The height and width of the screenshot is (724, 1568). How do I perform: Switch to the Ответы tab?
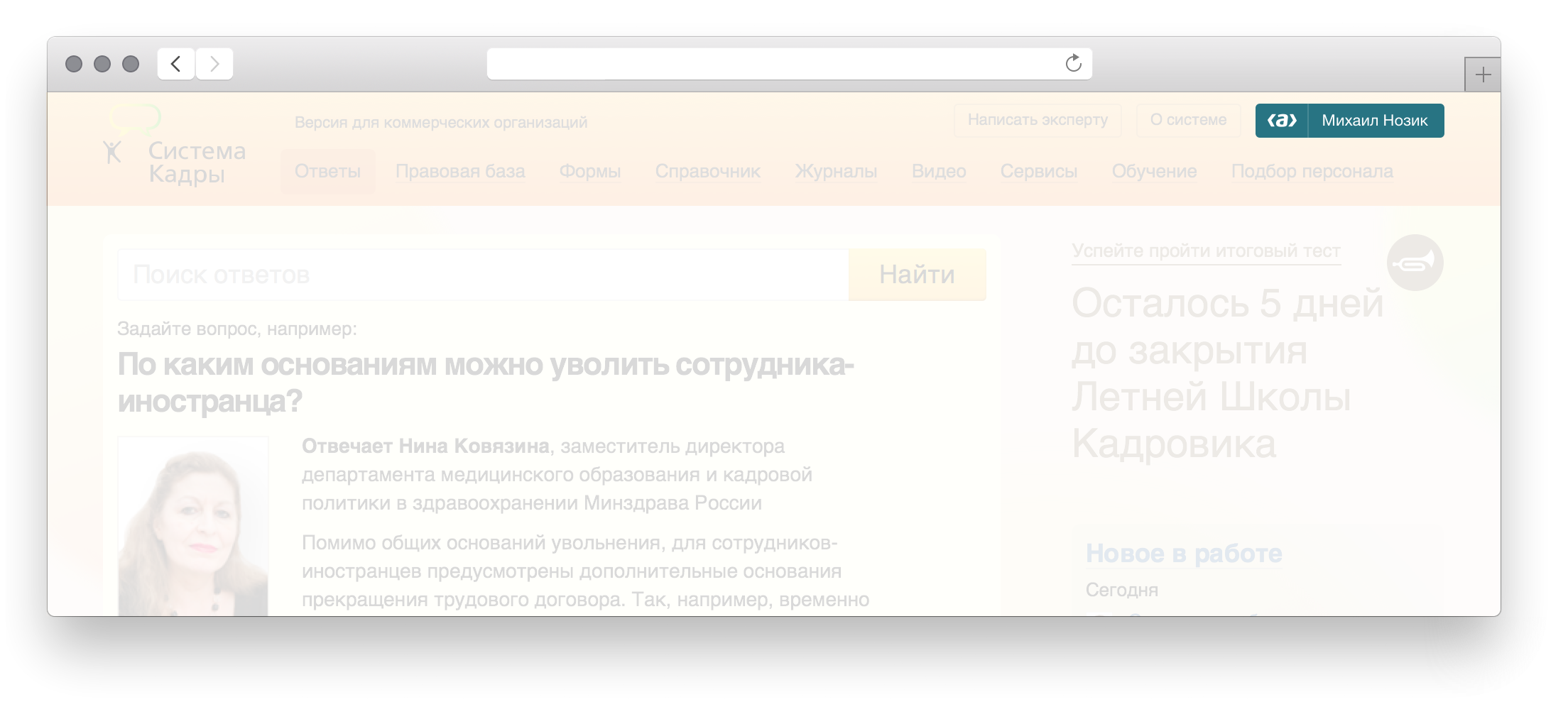tap(327, 172)
